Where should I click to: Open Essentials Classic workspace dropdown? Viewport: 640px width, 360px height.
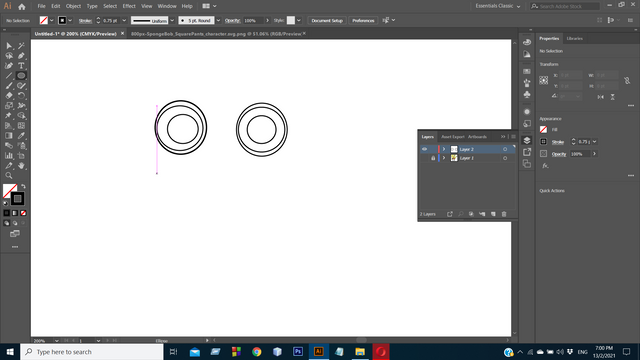pyautogui.click(x=498, y=6)
